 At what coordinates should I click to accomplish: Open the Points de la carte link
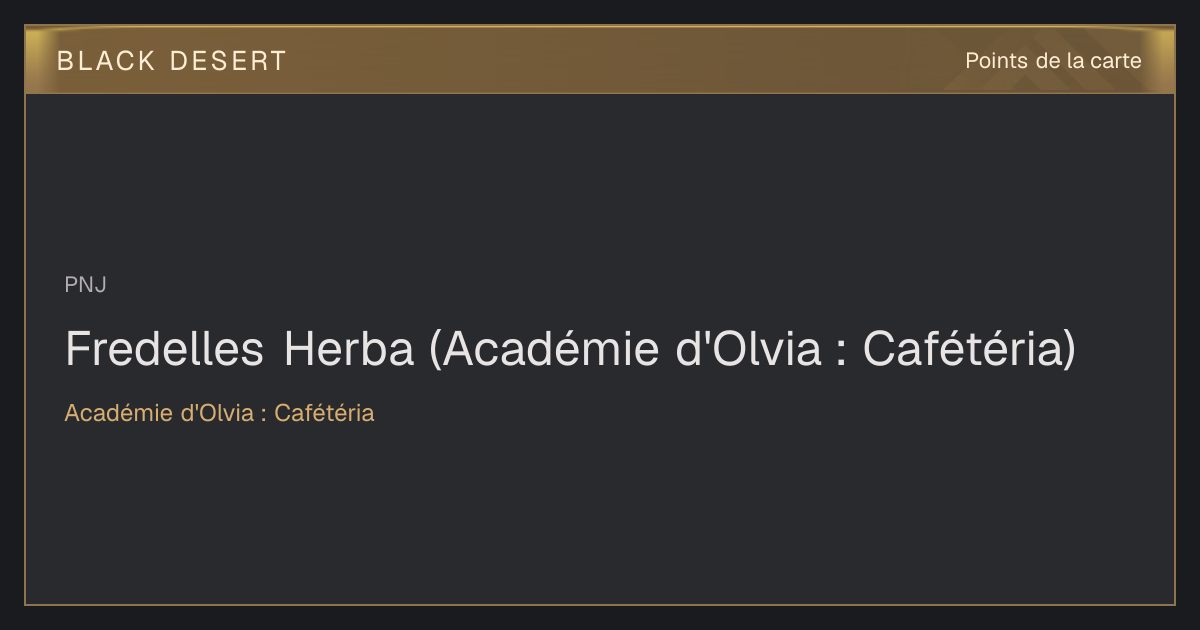pos(1053,61)
